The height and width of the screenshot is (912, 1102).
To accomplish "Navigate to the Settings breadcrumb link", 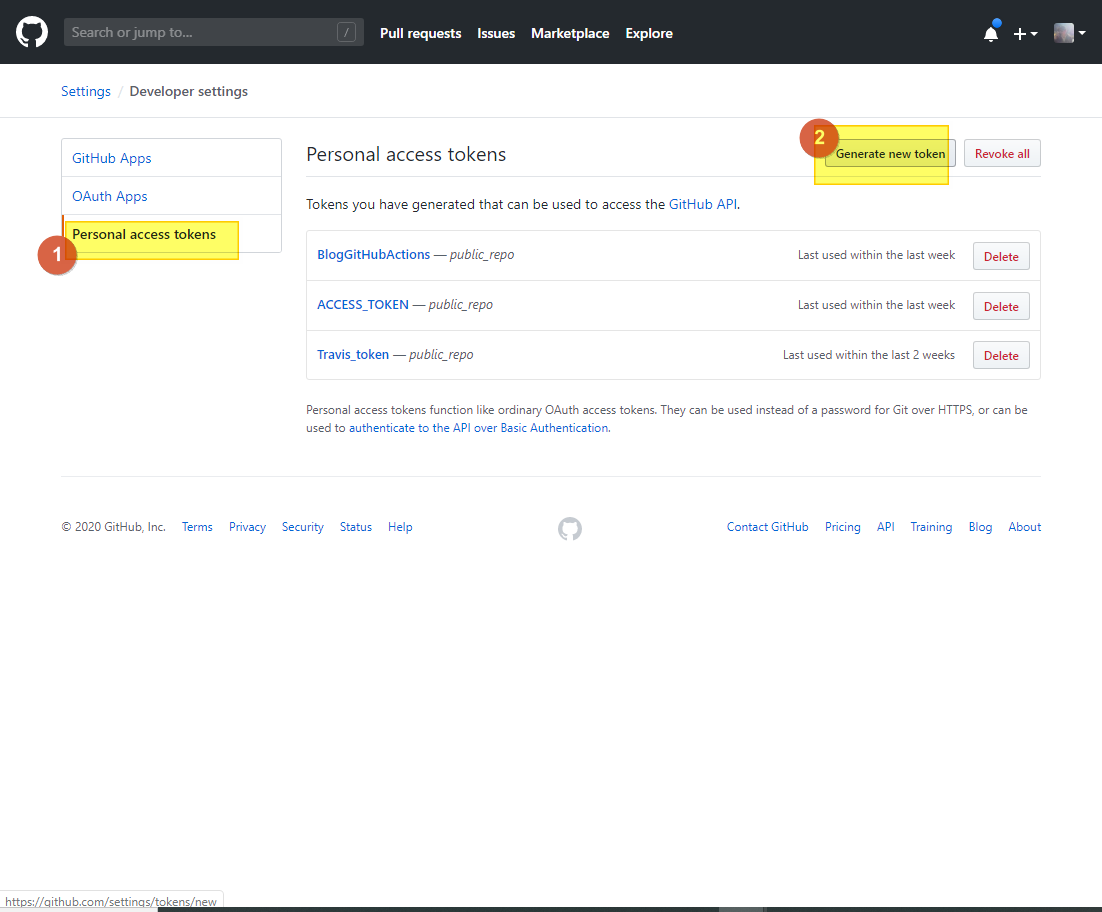I will [x=86, y=91].
